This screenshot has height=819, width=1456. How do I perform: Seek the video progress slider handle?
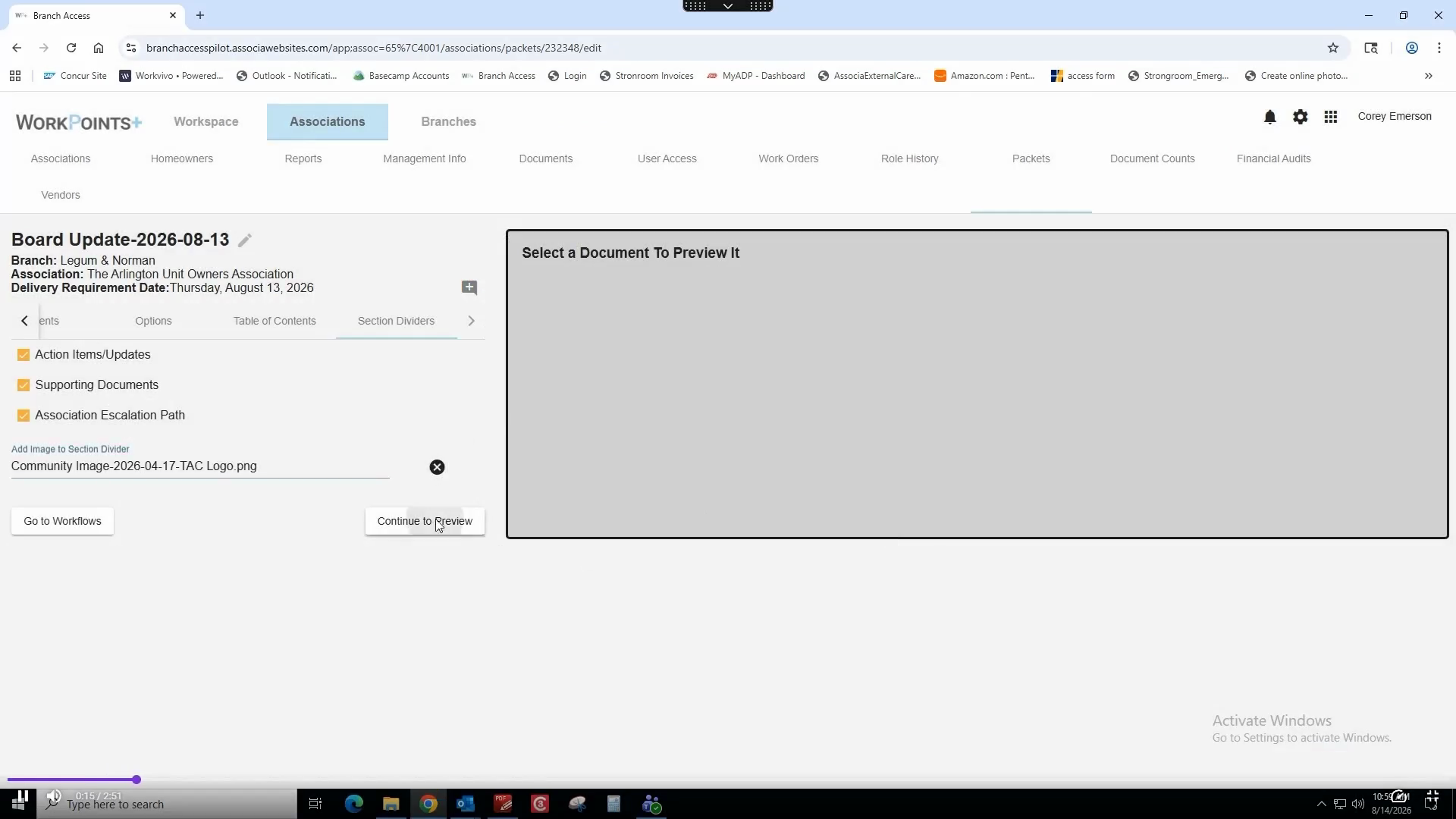click(x=136, y=780)
